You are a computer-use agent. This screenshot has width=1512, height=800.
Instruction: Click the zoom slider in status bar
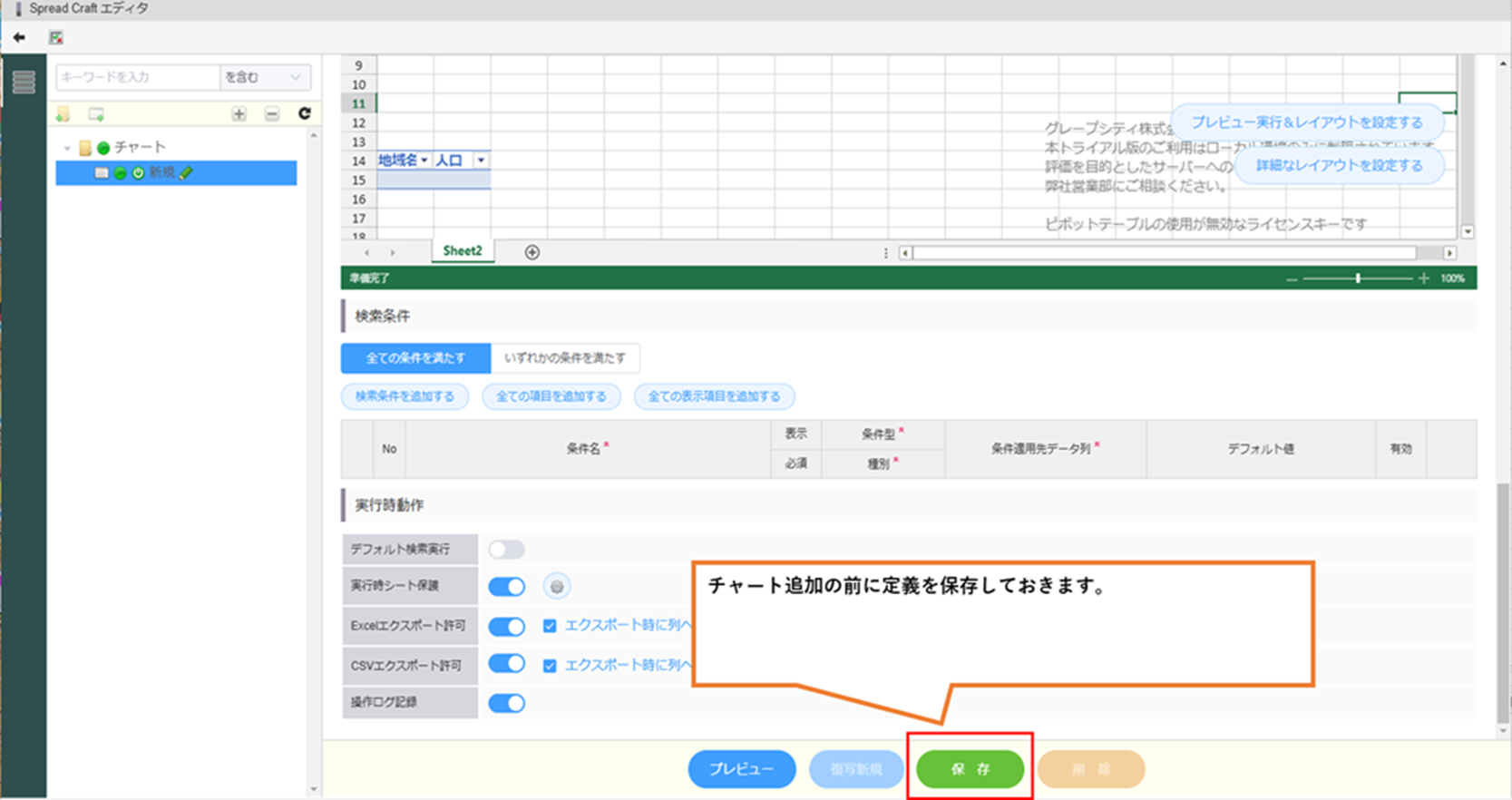(1358, 278)
